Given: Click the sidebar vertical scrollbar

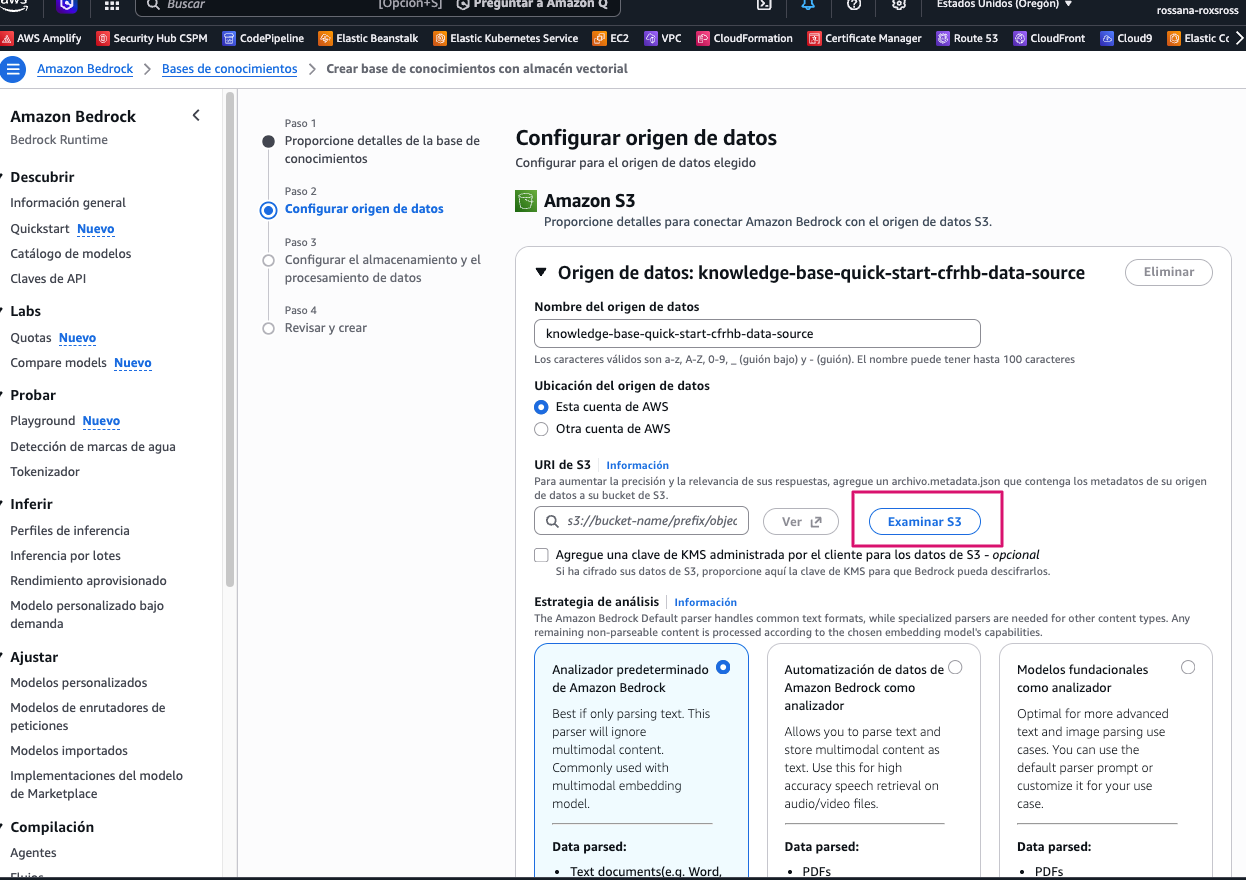Looking at the screenshot, I should coord(230,338).
